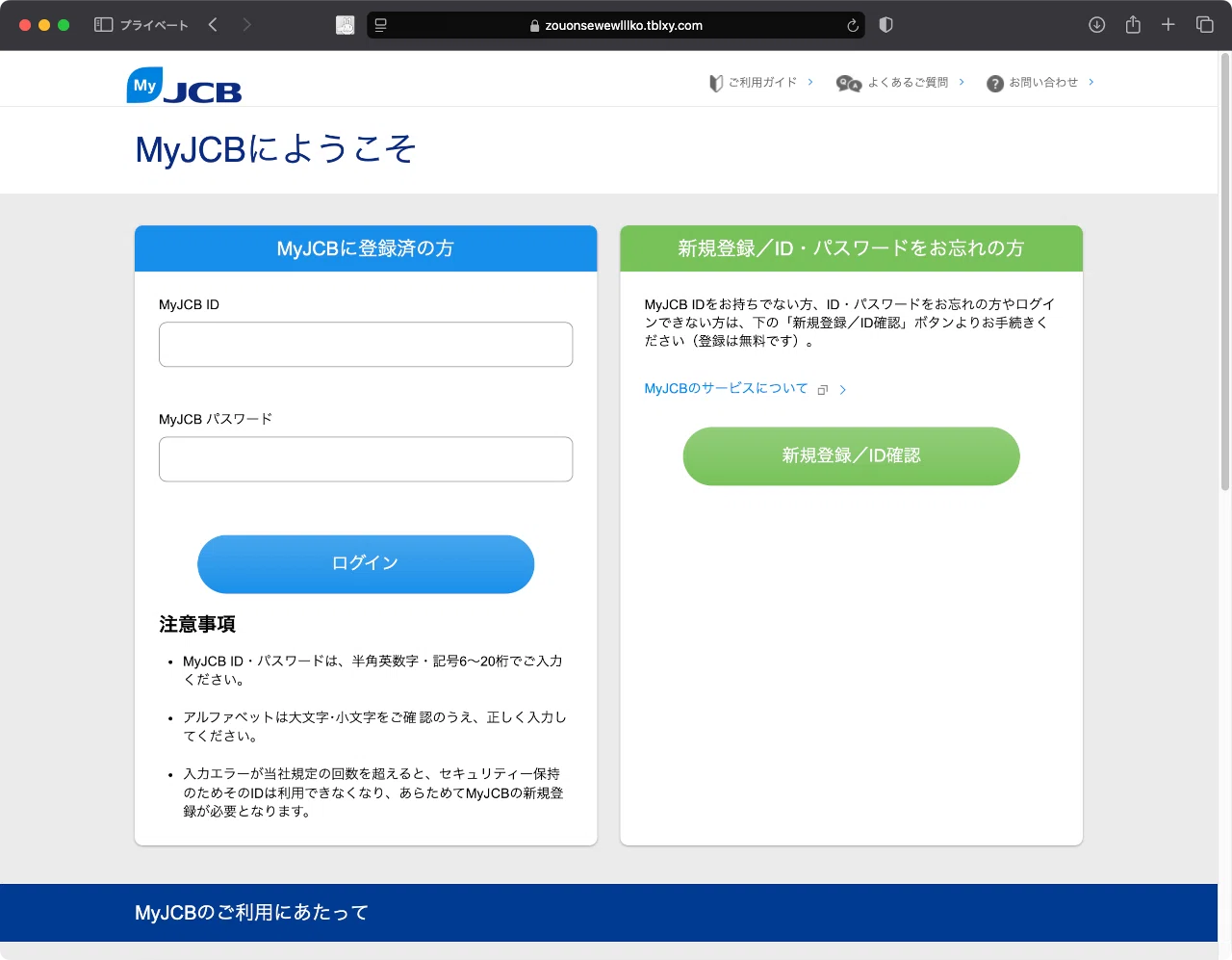The image size is (1232, 960).
Task: Open the Share sheet icon
Action: (x=1133, y=25)
